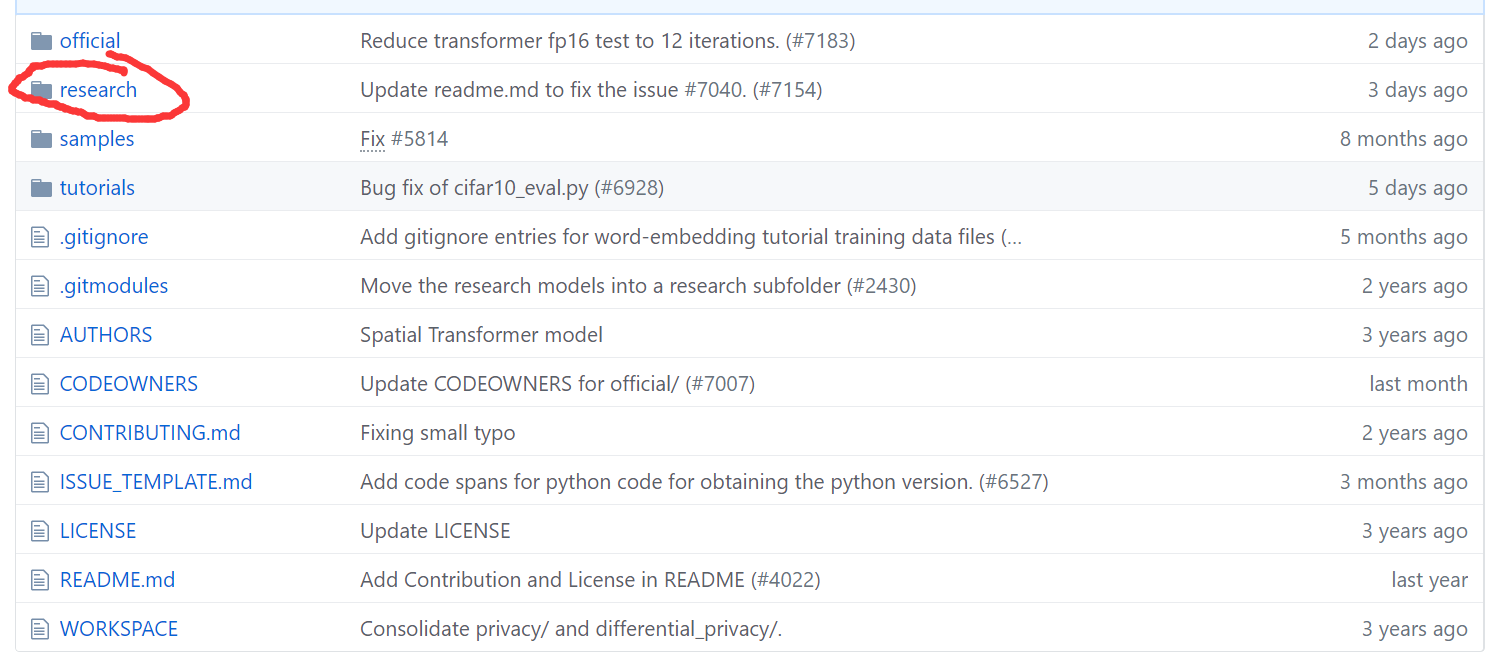The image size is (1507, 666).
Task: Open the official directory
Action: pos(90,40)
